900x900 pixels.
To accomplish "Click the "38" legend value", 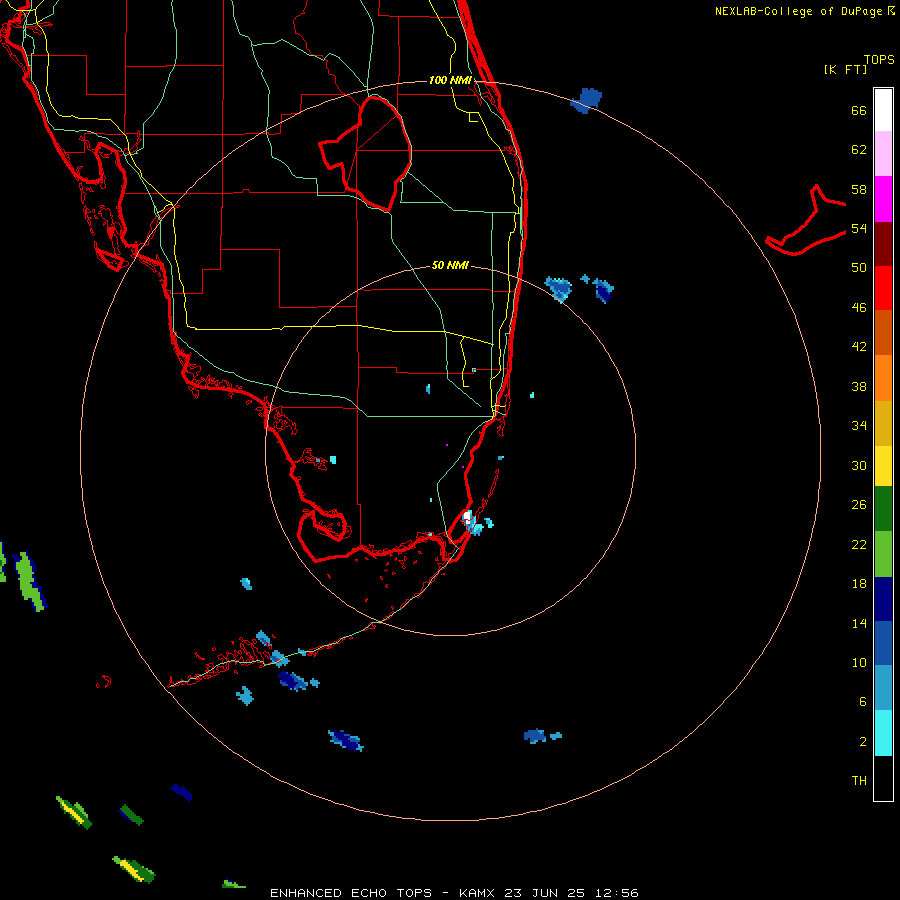I will point(859,386).
